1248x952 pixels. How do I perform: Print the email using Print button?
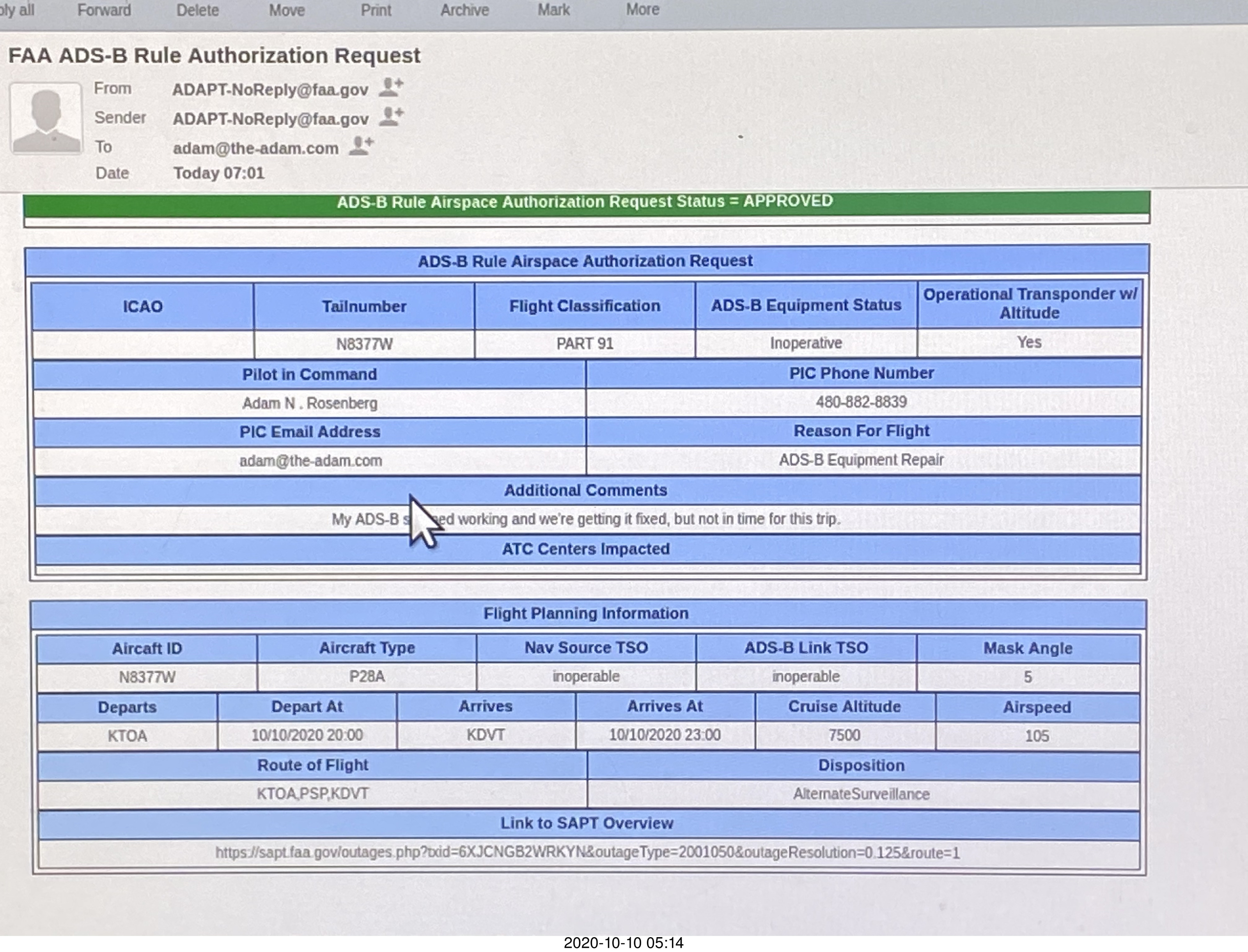click(376, 10)
